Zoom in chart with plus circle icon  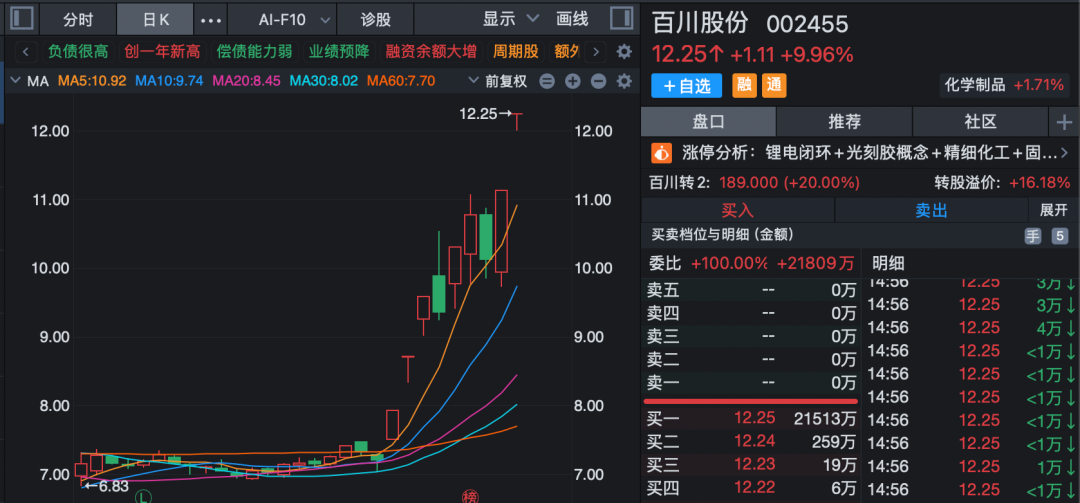coord(572,81)
